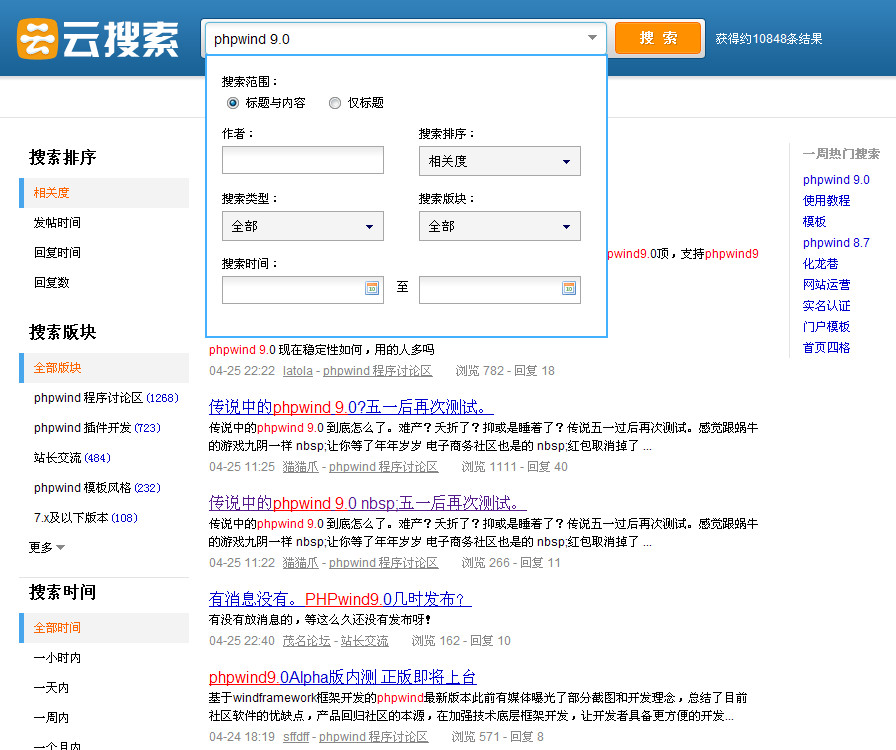Viewport: 896px width, 750px height.
Task: Open hot search 首页四格
Action: coord(826,348)
